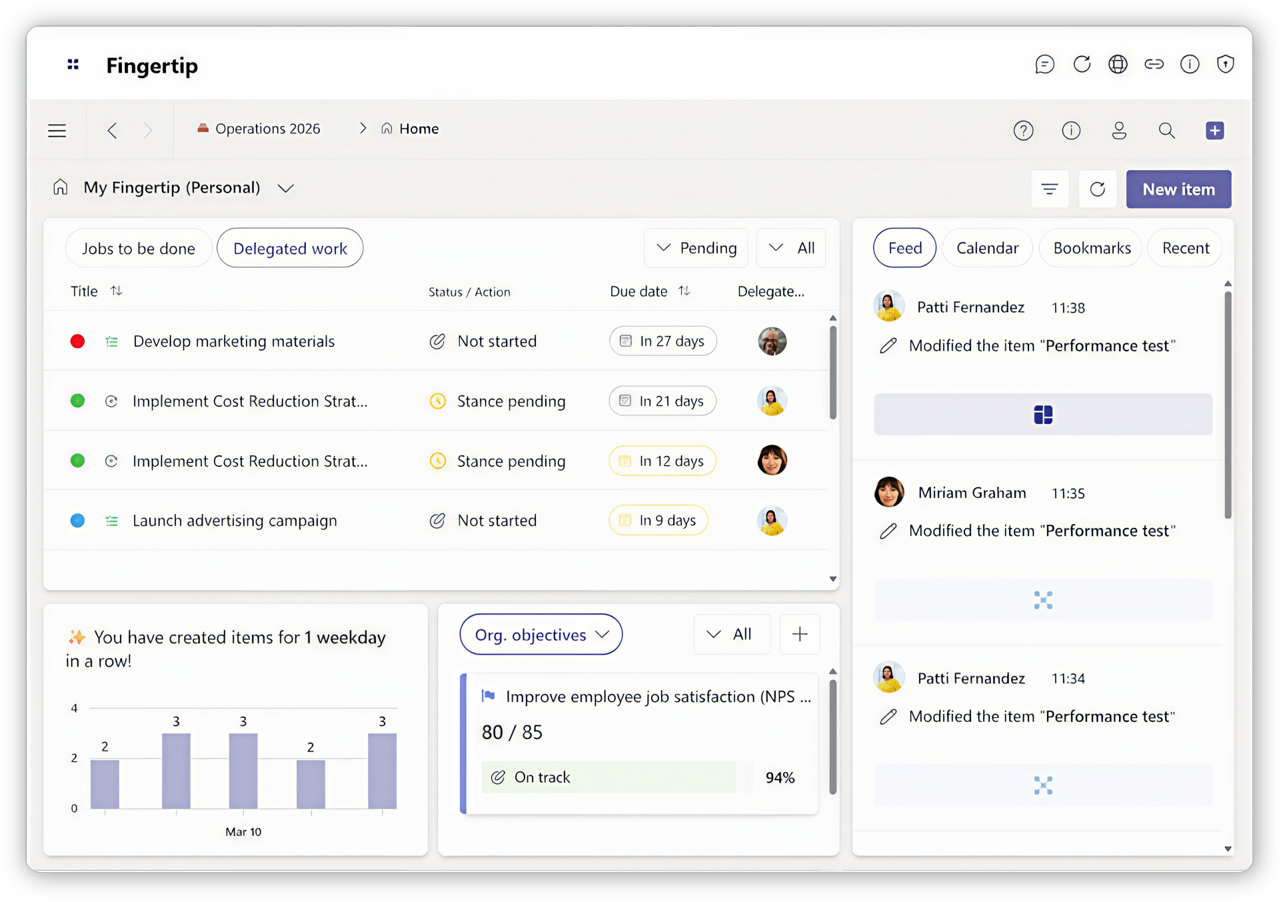Switch to Jobs to be done view
This screenshot has width=1283, height=902.
138,248
